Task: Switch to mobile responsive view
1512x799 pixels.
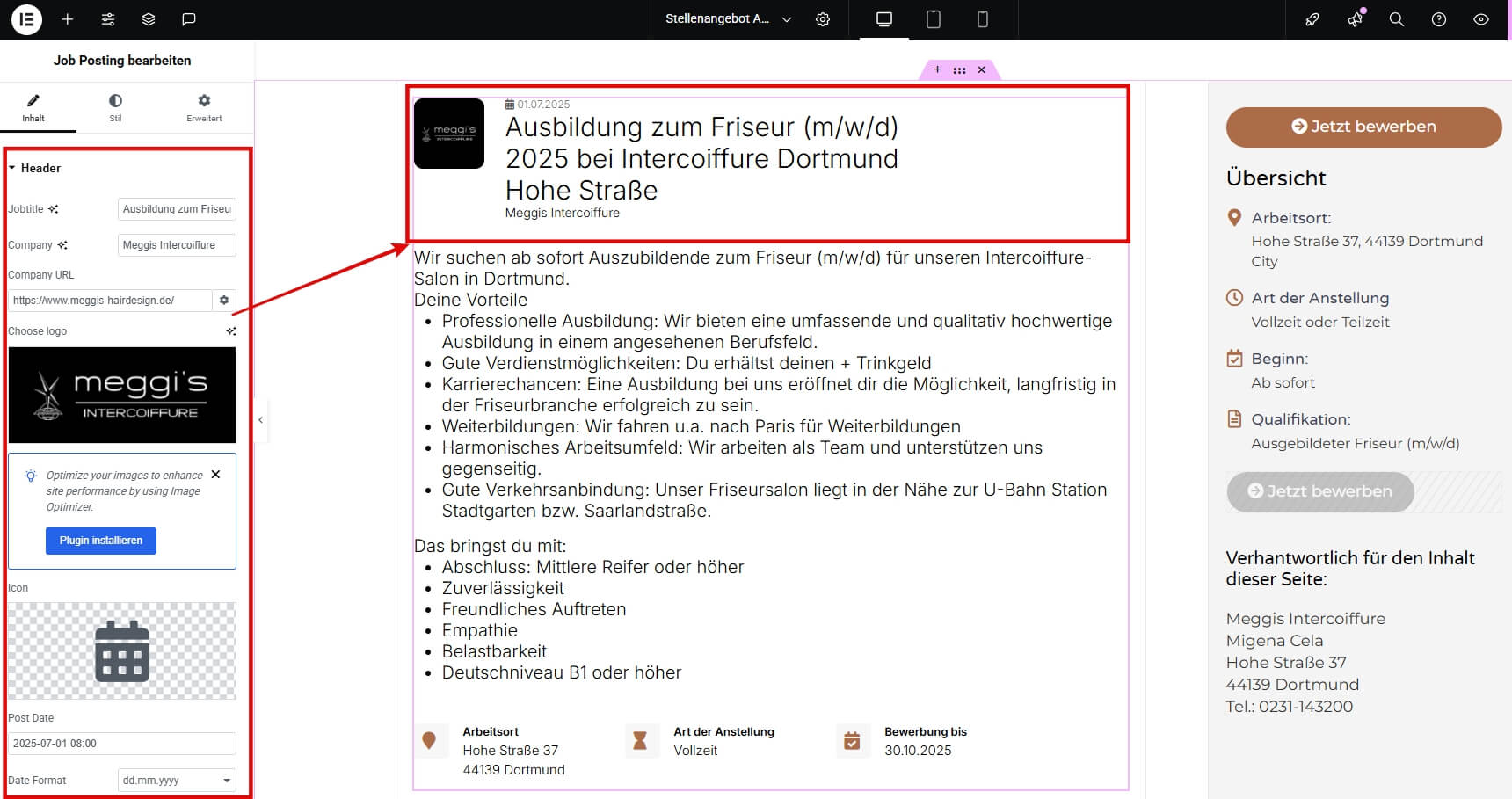Action: pyautogui.click(x=982, y=19)
